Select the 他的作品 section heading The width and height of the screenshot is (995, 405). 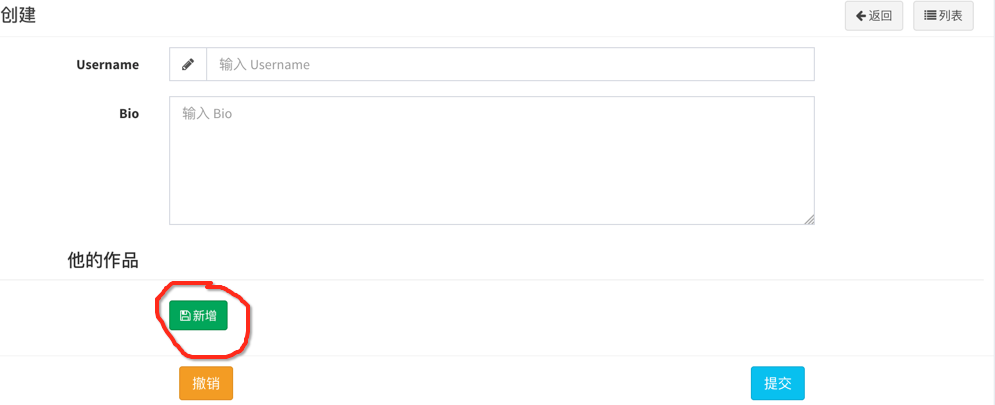pyautogui.click(x=103, y=260)
